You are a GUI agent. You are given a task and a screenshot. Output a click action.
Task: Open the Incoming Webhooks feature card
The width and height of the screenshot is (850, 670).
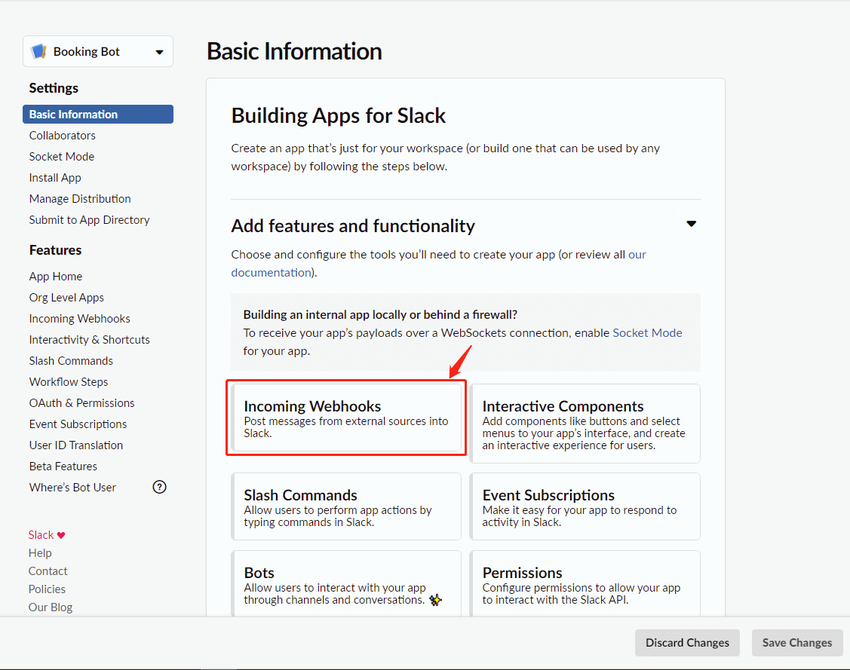(346, 419)
